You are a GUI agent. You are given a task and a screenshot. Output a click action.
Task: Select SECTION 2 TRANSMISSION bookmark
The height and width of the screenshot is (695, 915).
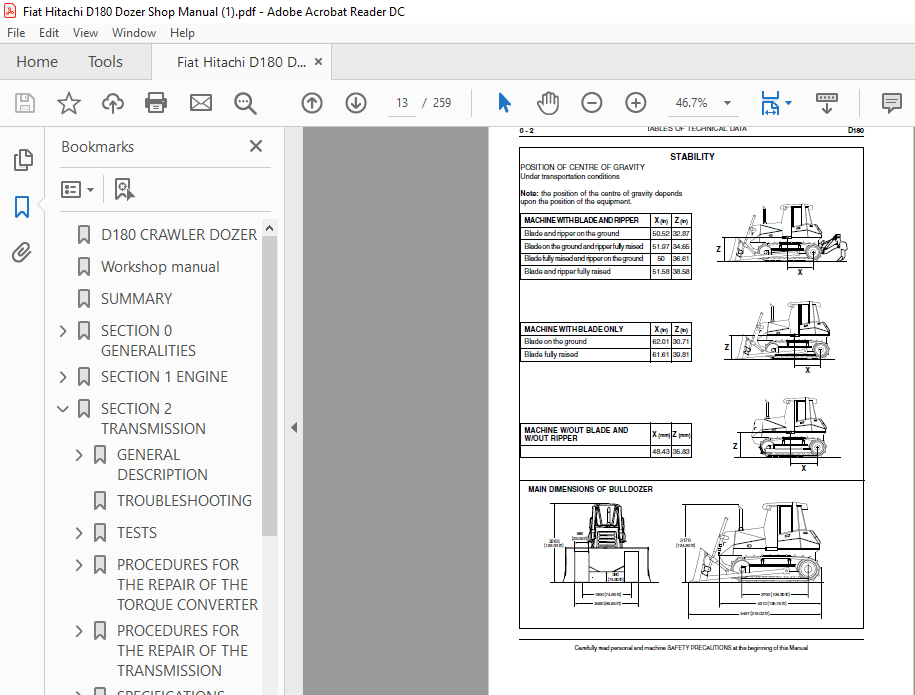click(x=153, y=419)
